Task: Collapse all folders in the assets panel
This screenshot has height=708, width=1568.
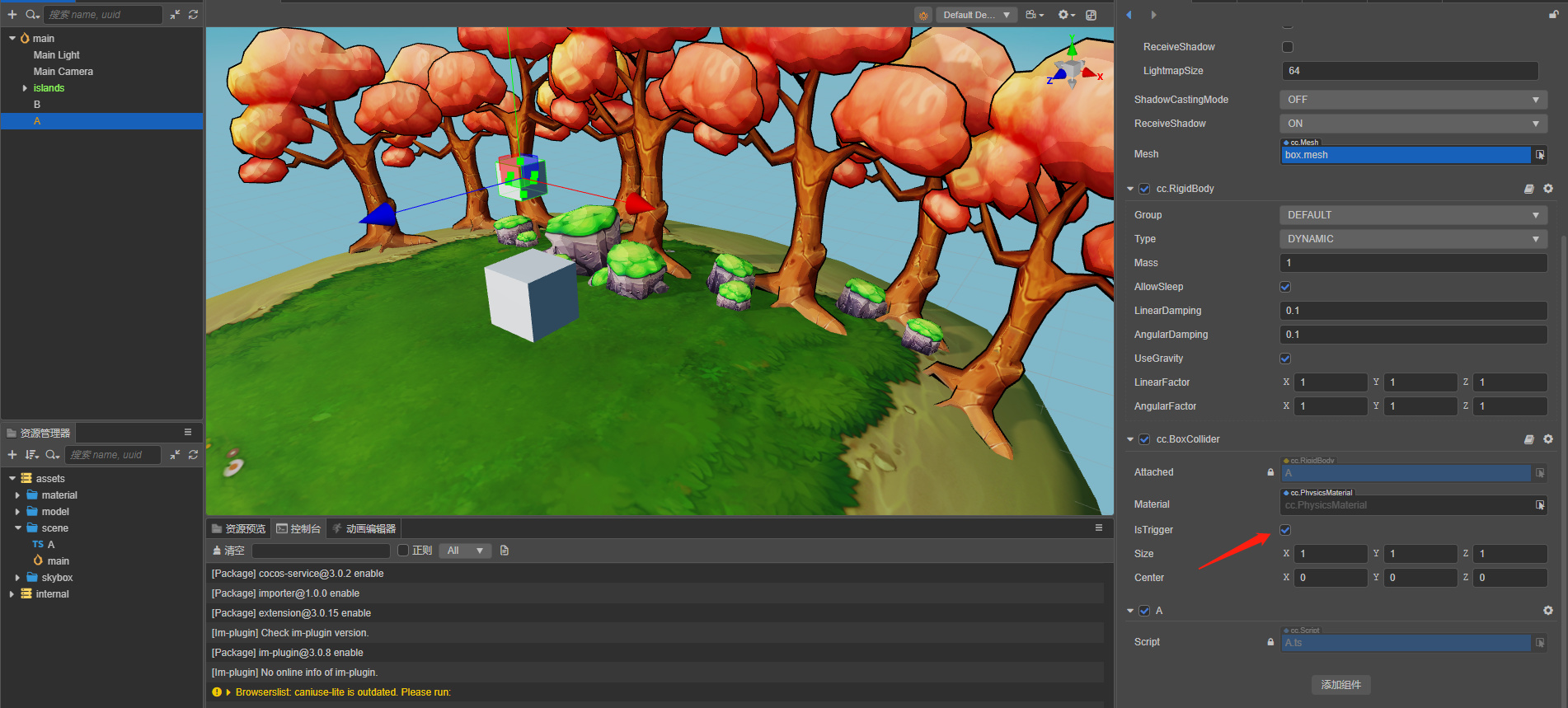Action: tap(175, 455)
